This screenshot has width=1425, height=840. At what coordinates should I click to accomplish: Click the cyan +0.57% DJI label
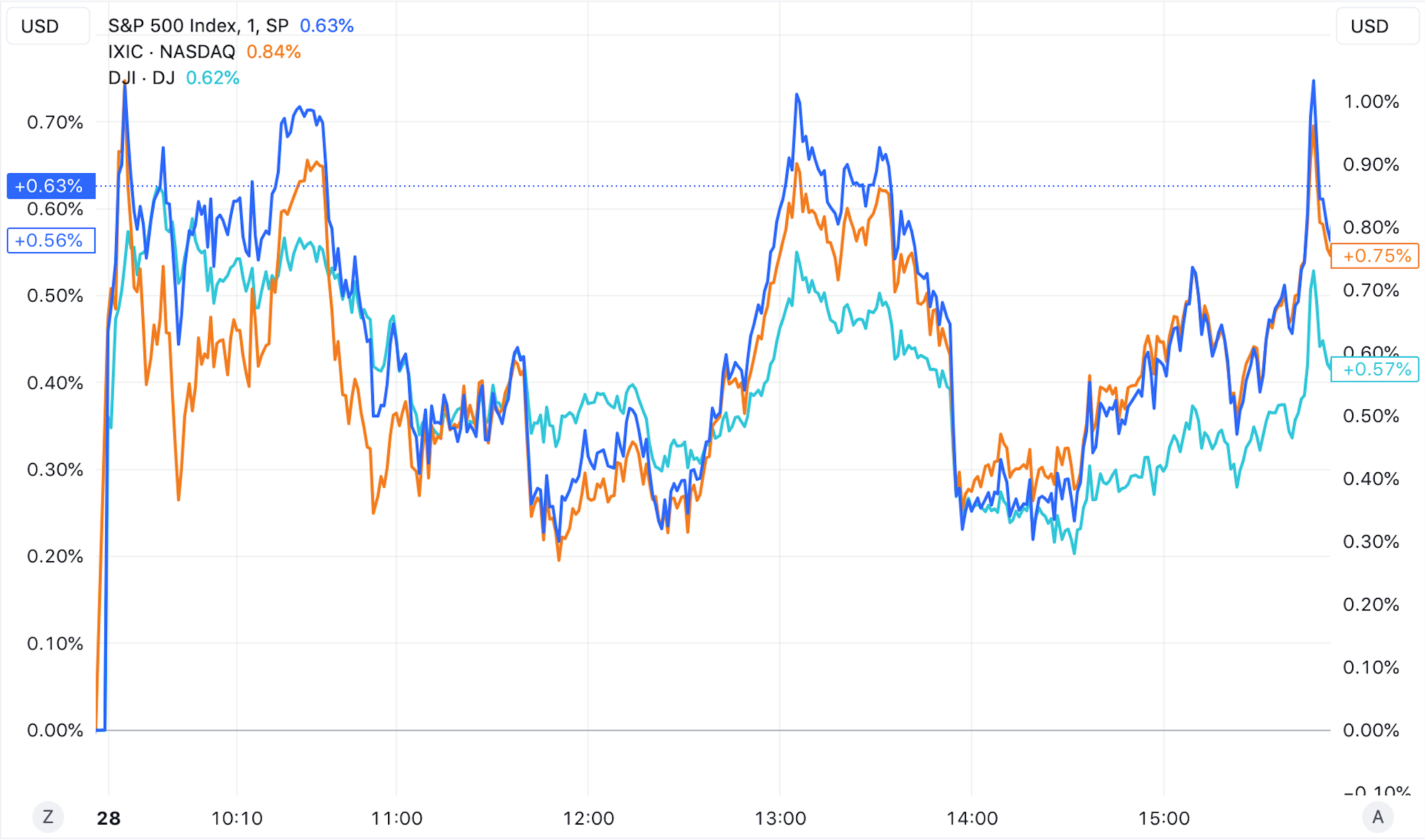coord(1375,369)
